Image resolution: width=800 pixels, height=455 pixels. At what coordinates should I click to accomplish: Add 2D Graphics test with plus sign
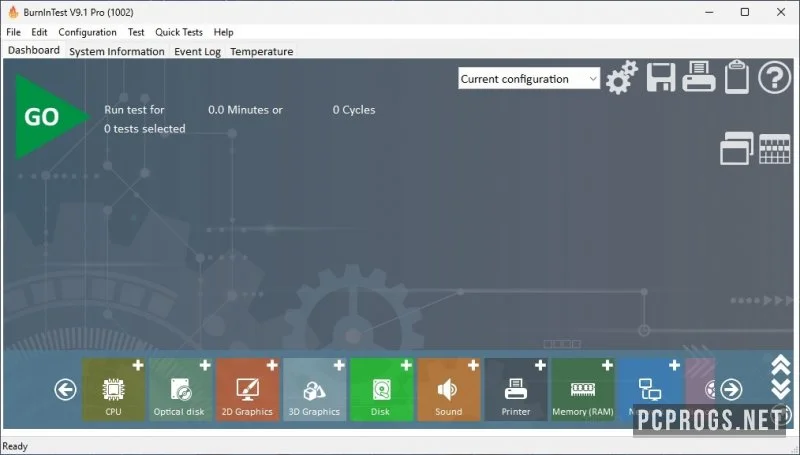tap(272, 365)
